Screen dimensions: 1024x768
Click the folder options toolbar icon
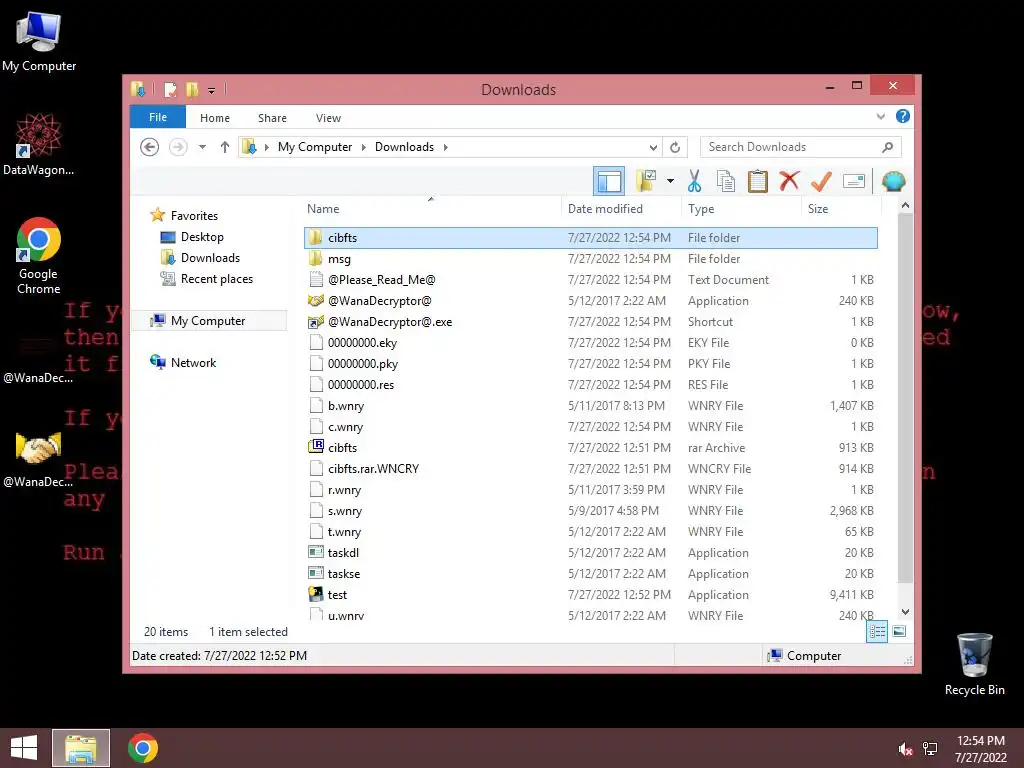pos(646,181)
